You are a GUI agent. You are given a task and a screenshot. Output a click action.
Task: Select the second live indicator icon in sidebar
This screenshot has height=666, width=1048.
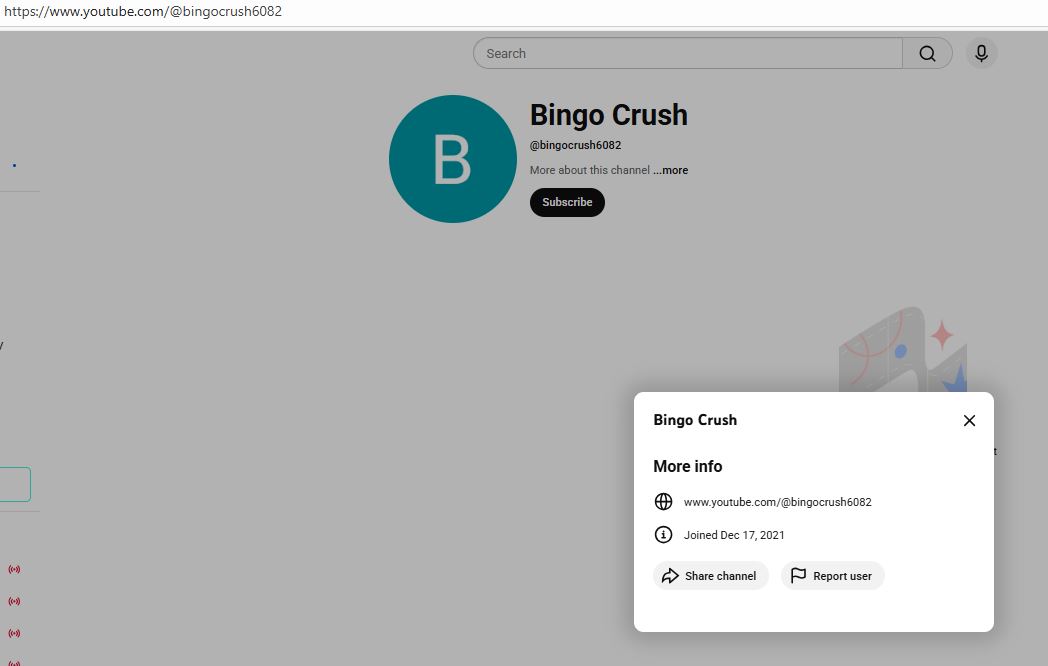click(14, 601)
